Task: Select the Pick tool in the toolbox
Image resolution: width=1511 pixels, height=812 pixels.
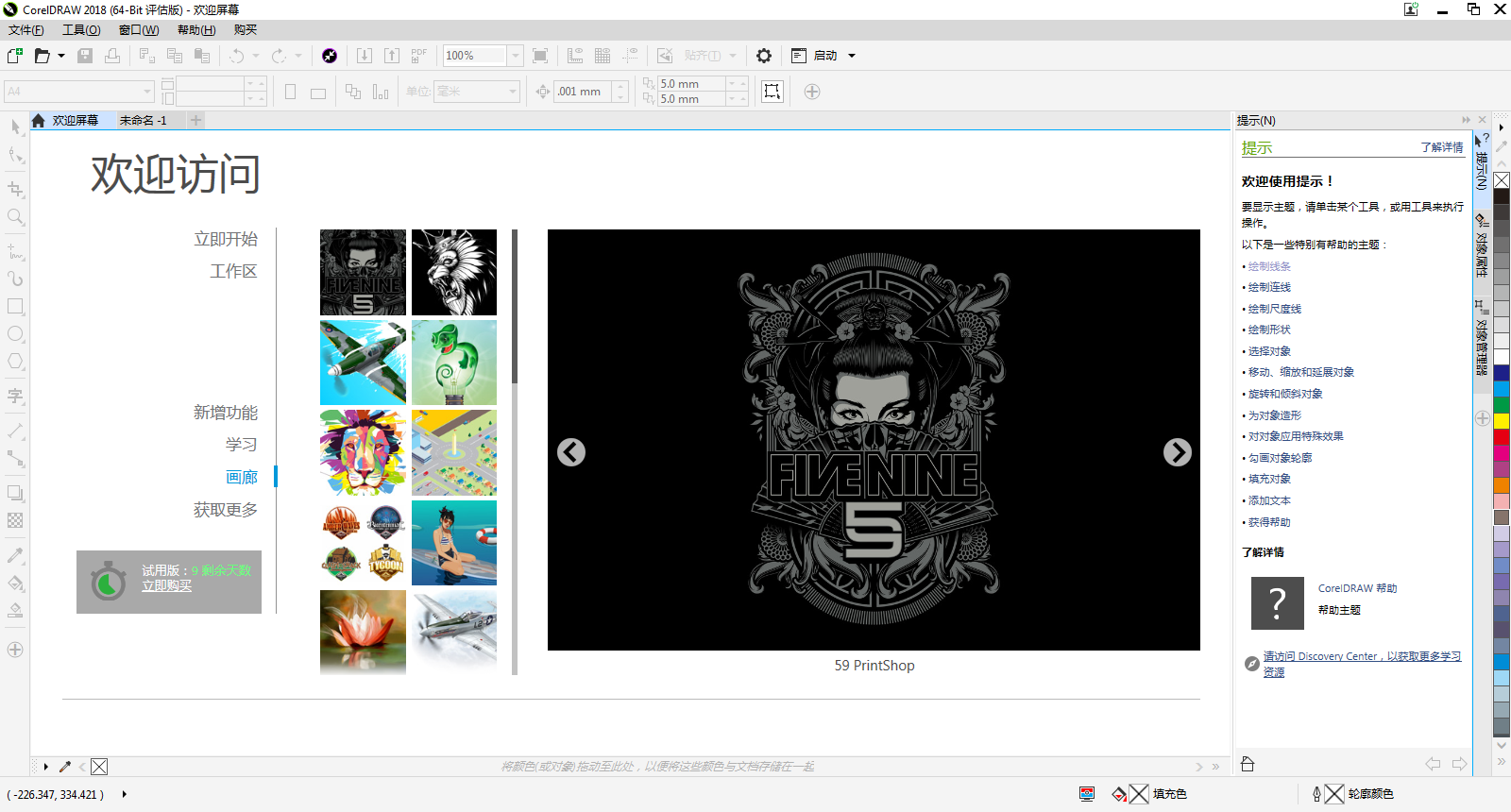Action: click(15, 127)
